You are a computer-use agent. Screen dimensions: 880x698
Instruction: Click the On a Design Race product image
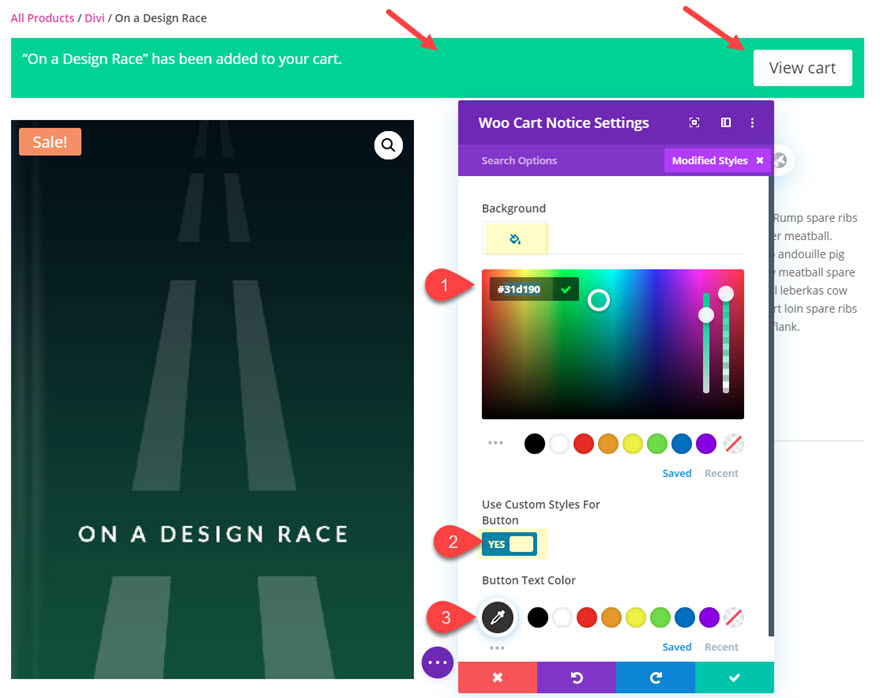pos(212,399)
